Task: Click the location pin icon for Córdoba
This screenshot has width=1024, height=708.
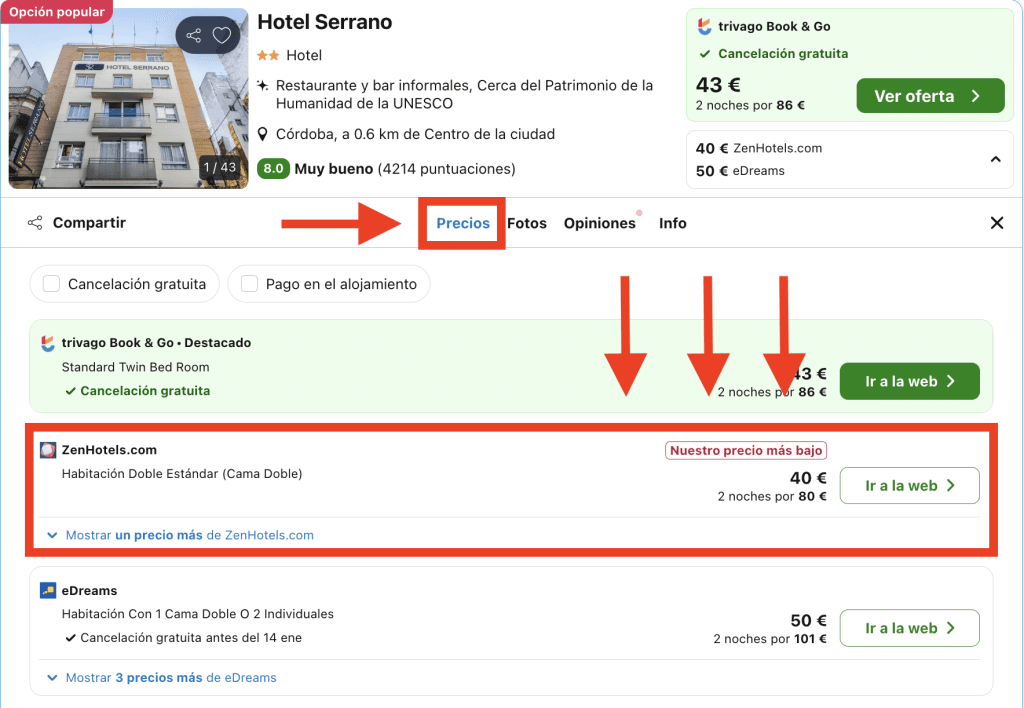Action: coord(263,134)
